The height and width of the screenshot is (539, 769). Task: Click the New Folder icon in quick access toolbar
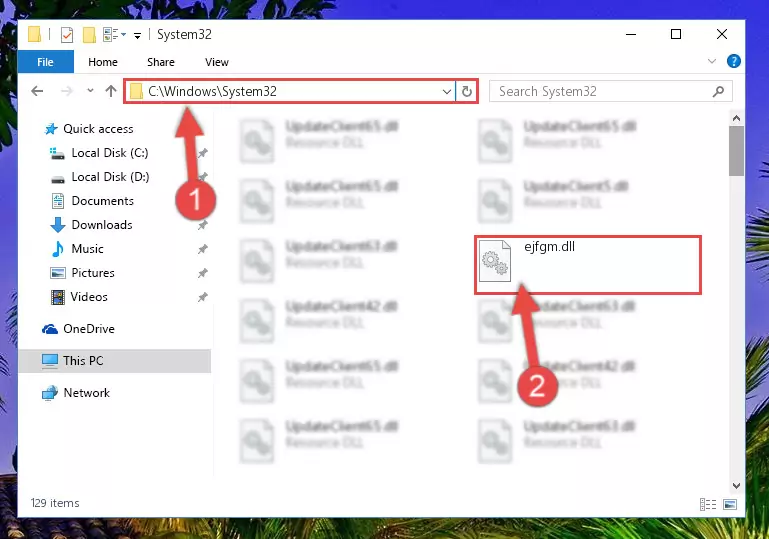pos(89,35)
